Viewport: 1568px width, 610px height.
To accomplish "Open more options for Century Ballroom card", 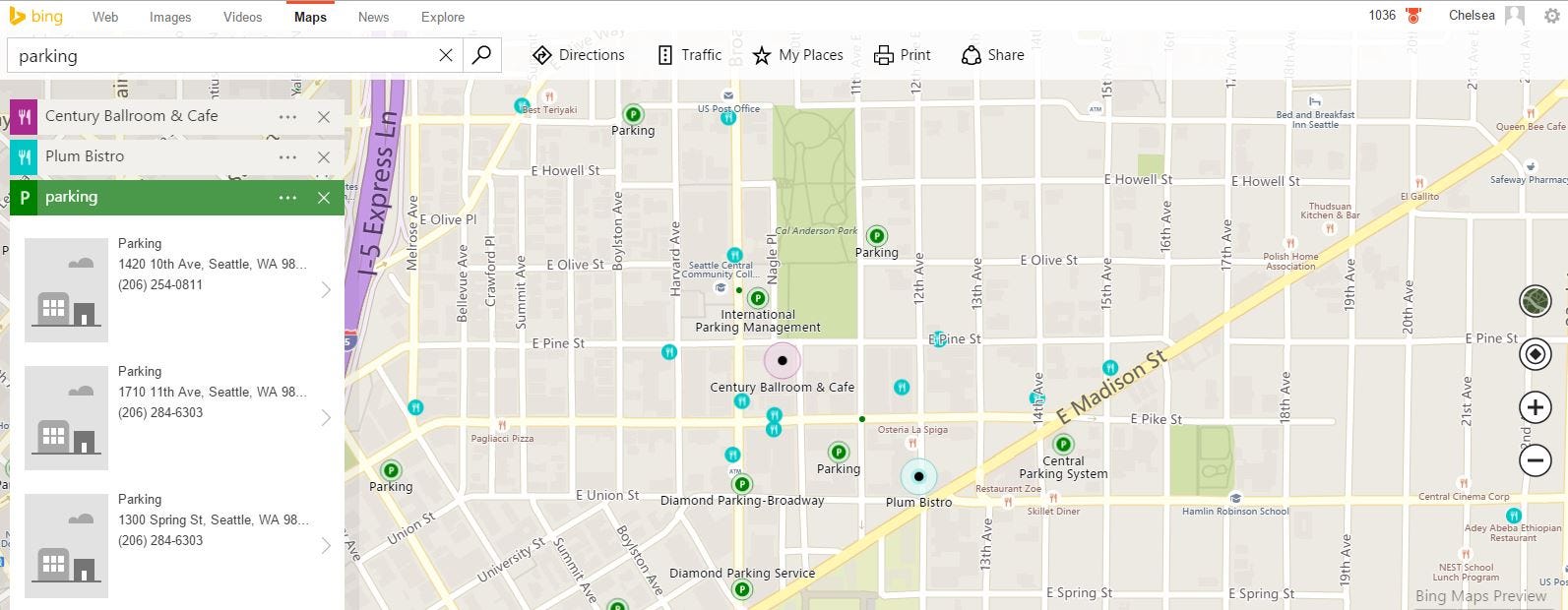I will click(287, 117).
